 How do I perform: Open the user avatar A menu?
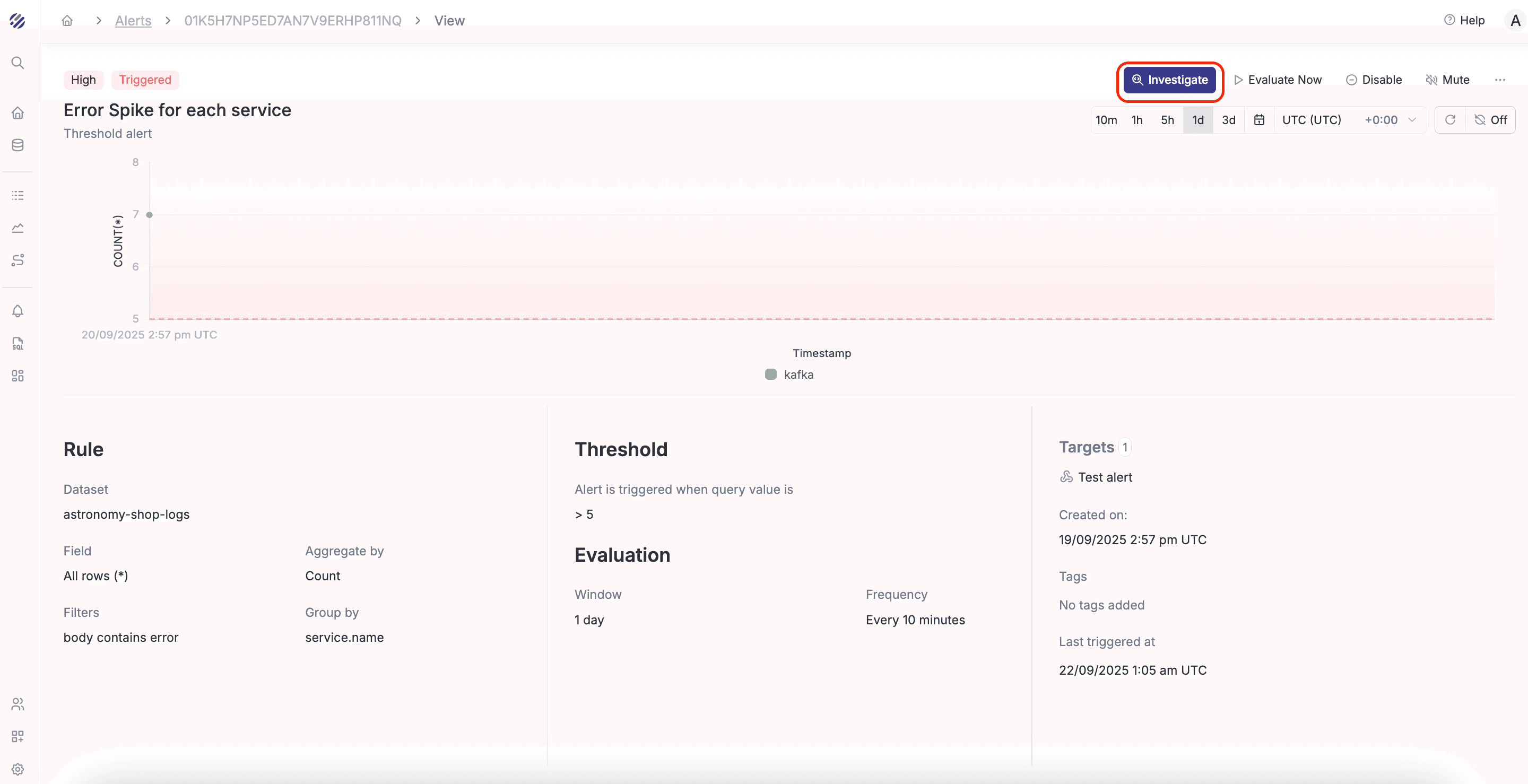click(x=1515, y=20)
